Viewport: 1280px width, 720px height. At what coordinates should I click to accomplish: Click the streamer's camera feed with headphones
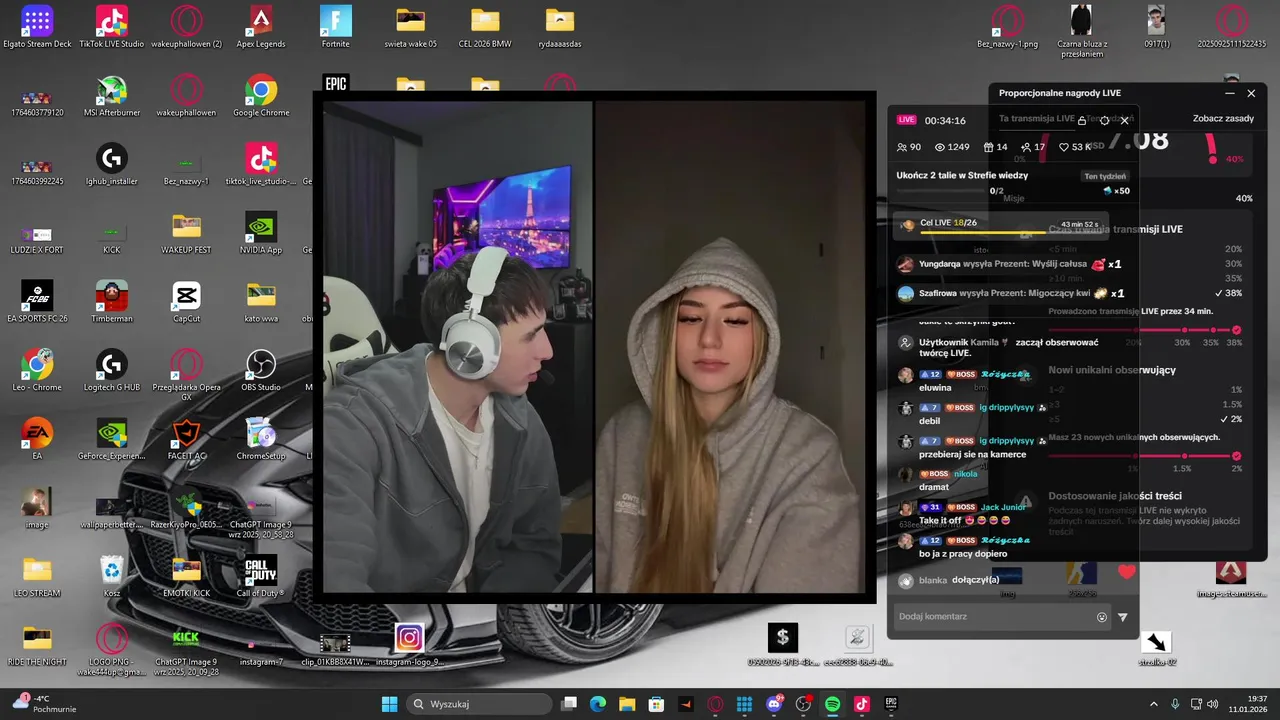point(458,347)
